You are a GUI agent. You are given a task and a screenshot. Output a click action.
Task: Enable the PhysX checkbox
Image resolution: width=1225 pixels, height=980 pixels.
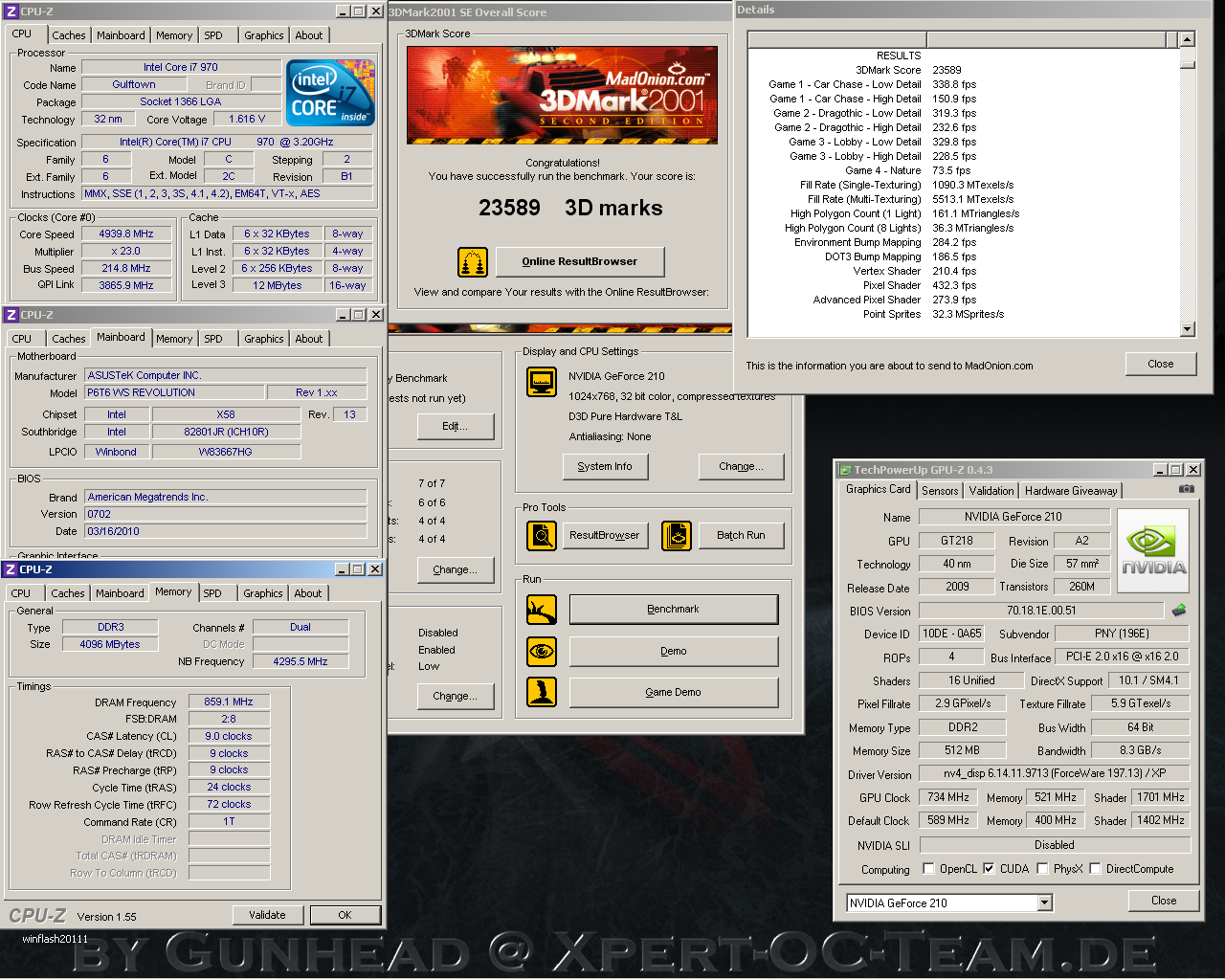tap(1042, 869)
